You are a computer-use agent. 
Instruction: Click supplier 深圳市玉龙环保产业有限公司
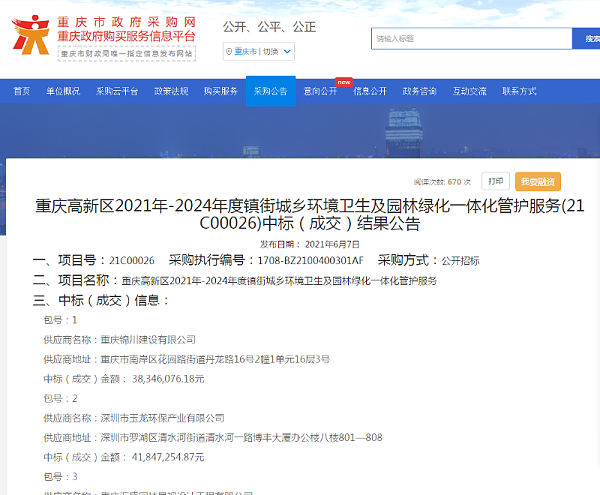click(162, 418)
